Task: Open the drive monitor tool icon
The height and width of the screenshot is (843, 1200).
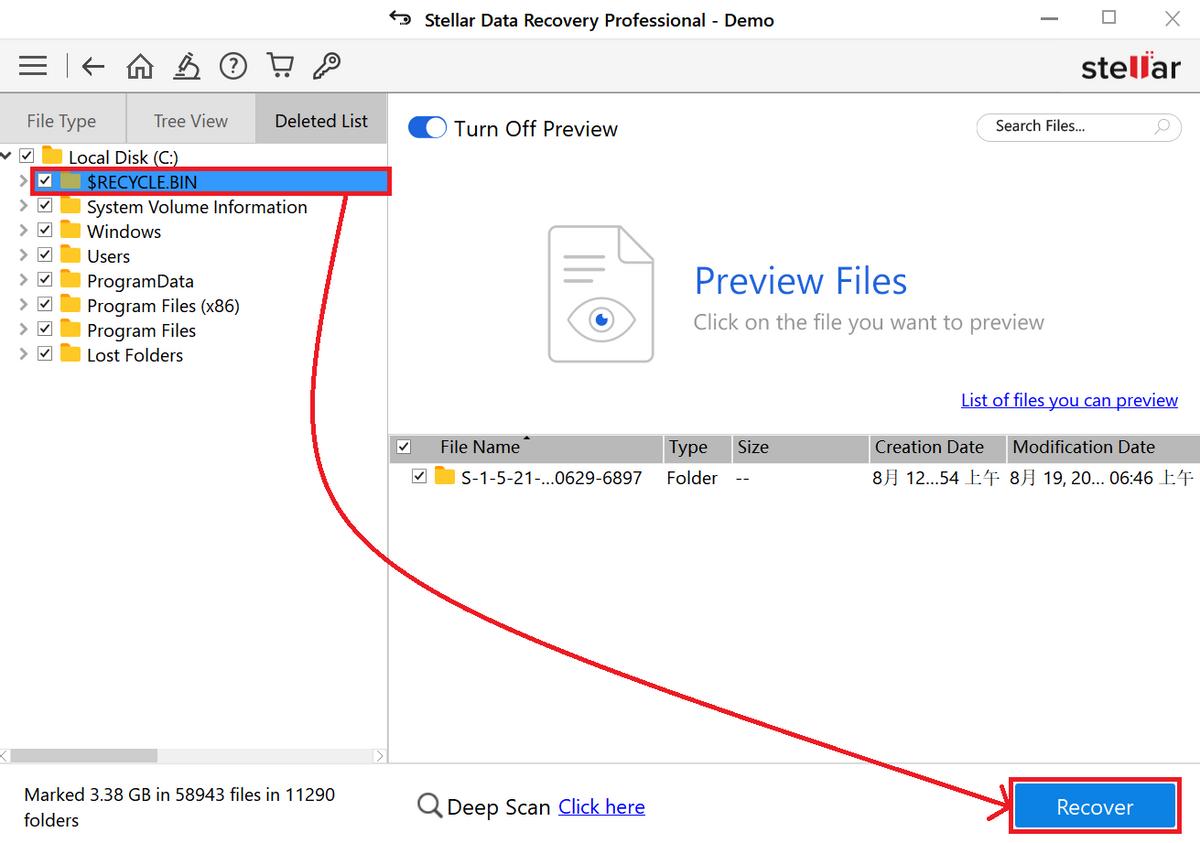Action: [x=186, y=66]
